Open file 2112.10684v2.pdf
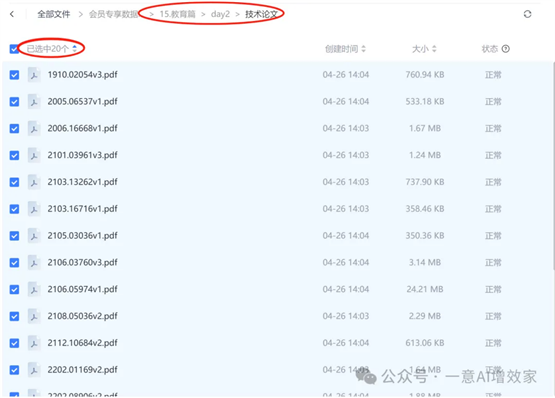 tap(82, 343)
